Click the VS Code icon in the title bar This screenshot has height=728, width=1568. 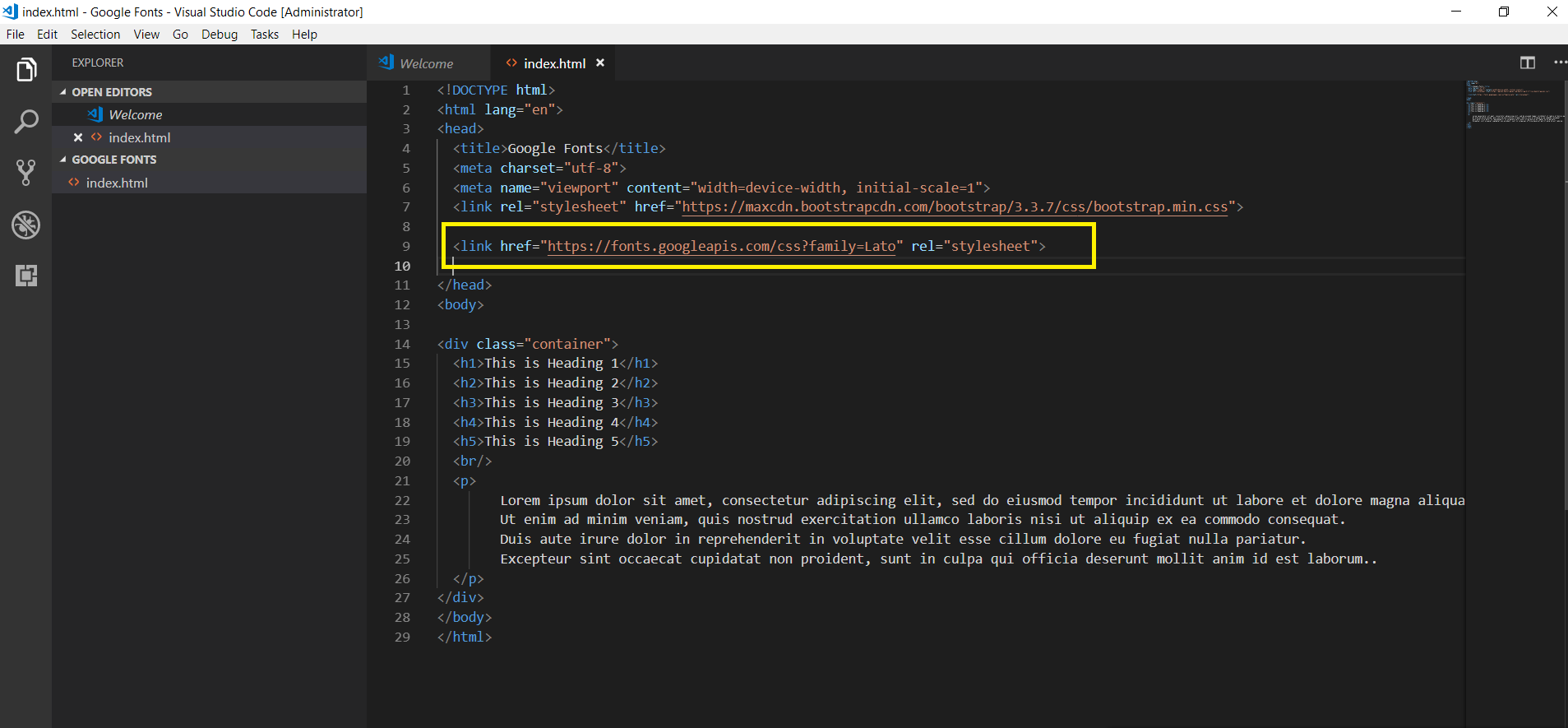coord(11,12)
